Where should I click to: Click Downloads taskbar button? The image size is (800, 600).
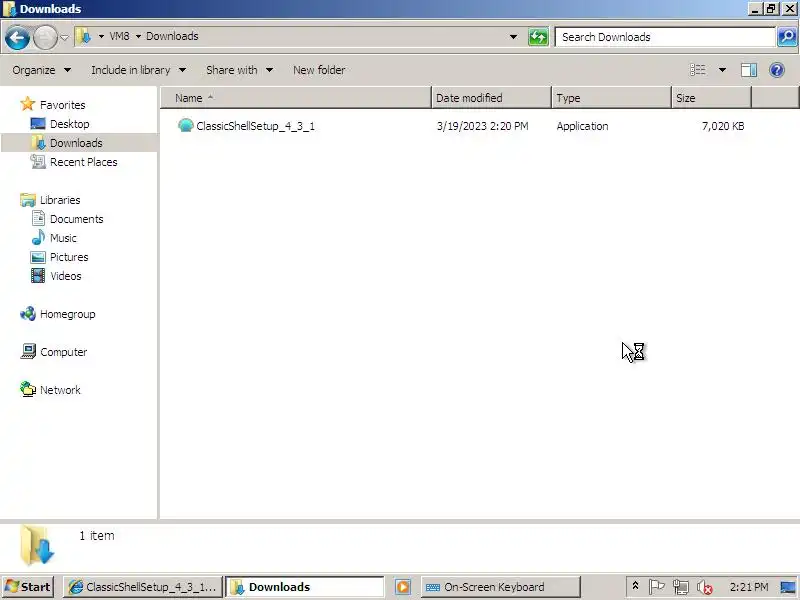(305, 587)
